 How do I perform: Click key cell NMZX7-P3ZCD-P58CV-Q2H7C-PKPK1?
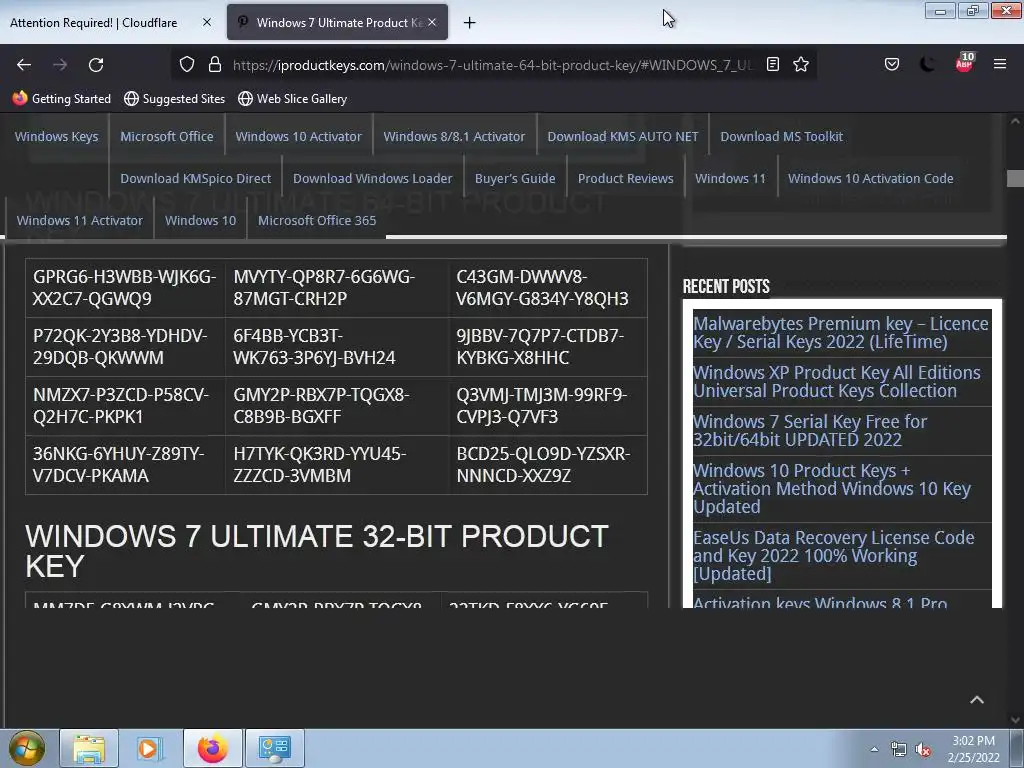[x=125, y=406]
